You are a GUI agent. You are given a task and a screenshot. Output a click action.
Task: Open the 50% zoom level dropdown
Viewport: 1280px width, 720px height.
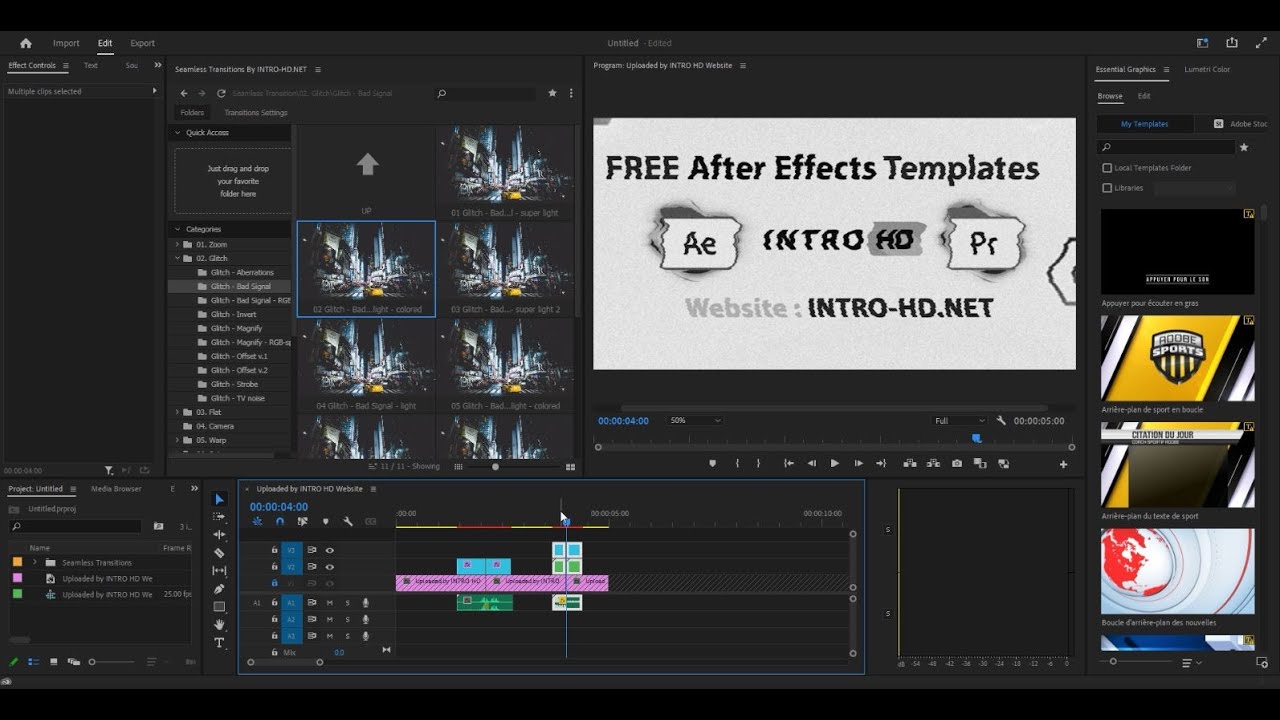pyautogui.click(x=695, y=421)
